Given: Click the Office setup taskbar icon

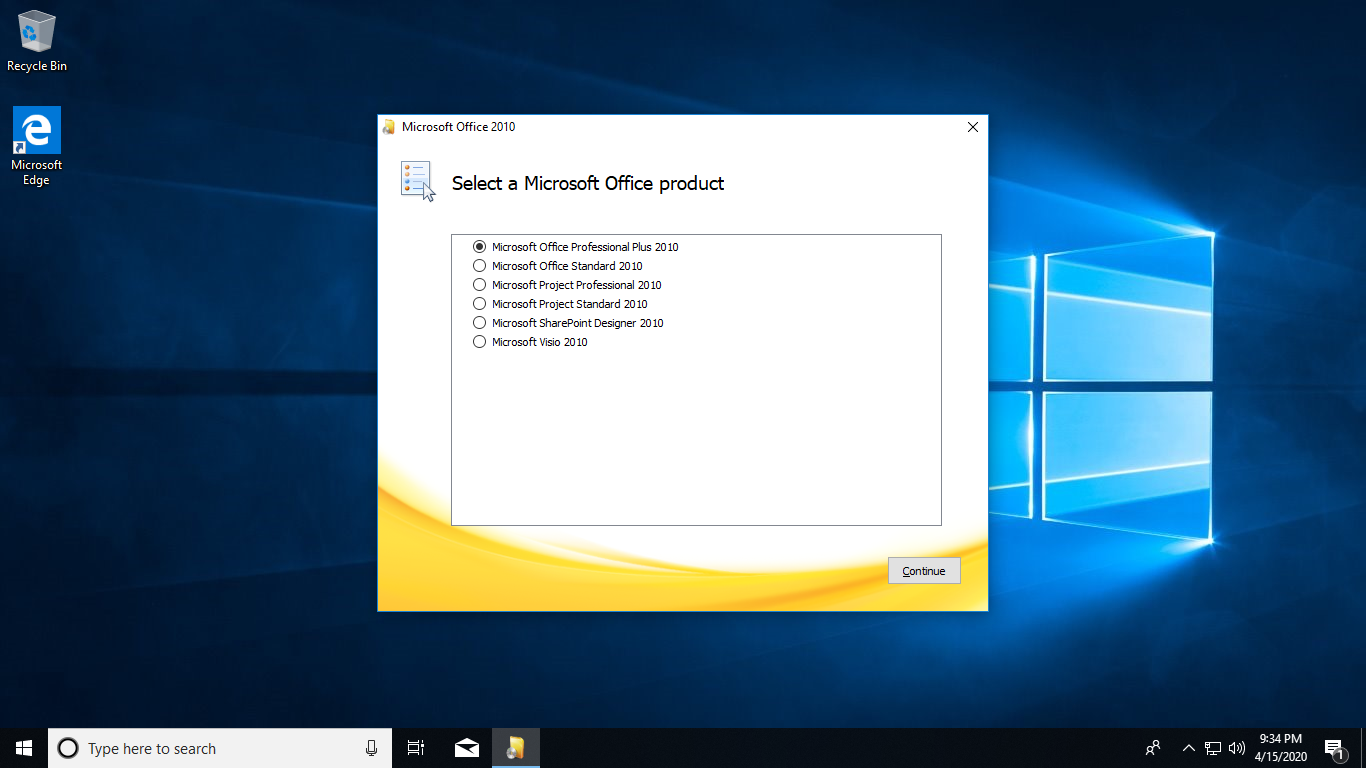Looking at the screenshot, I should tap(516, 748).
